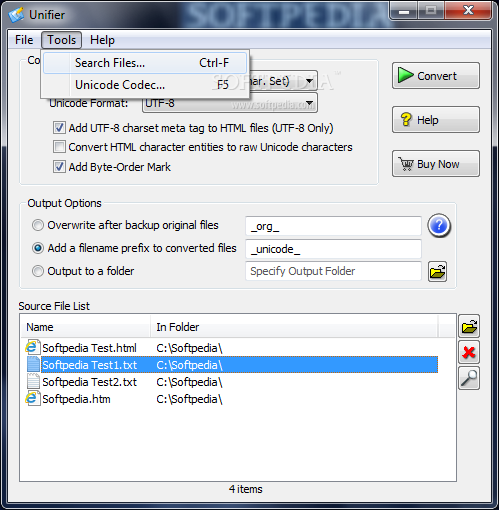Image resolution: width=499 pixels, height=510 pixels.
Task: Toggle Add Byte-Order Mark checkbox
Action: [59, 167]
